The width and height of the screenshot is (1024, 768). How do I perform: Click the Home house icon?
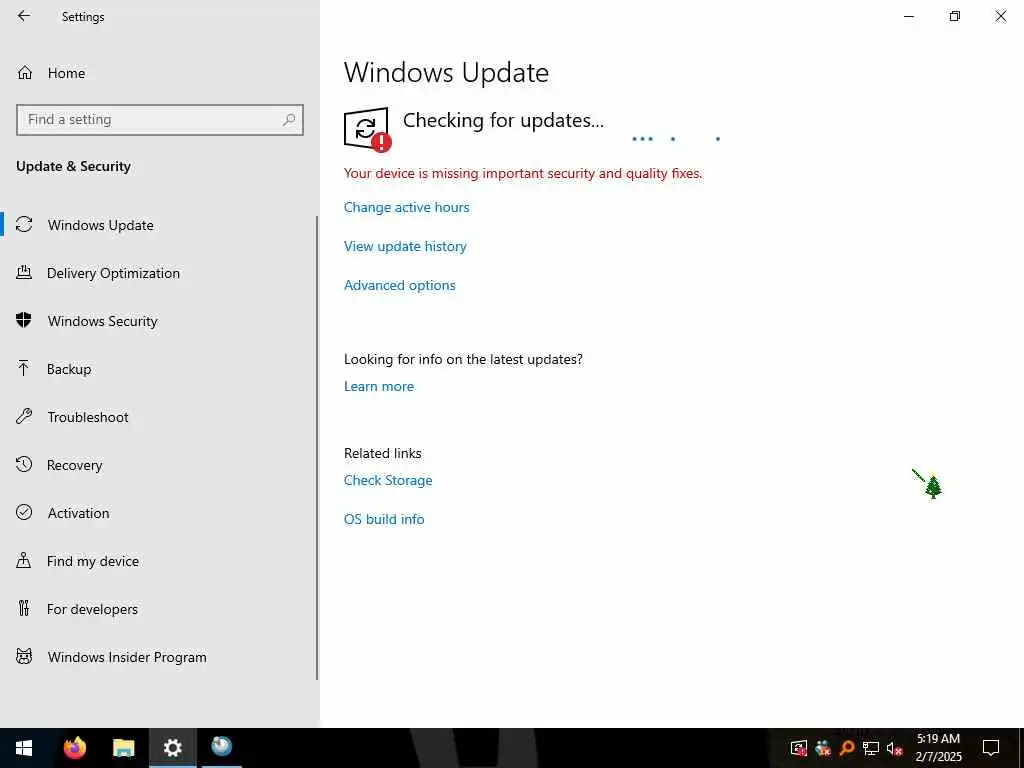tap(25, 72)
